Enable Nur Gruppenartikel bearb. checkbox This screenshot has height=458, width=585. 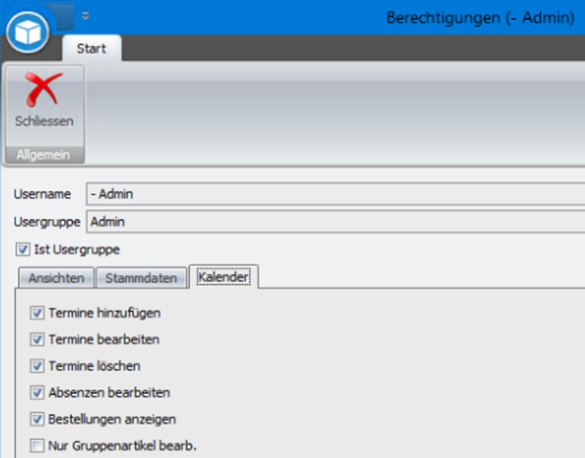tap(37, 446)
